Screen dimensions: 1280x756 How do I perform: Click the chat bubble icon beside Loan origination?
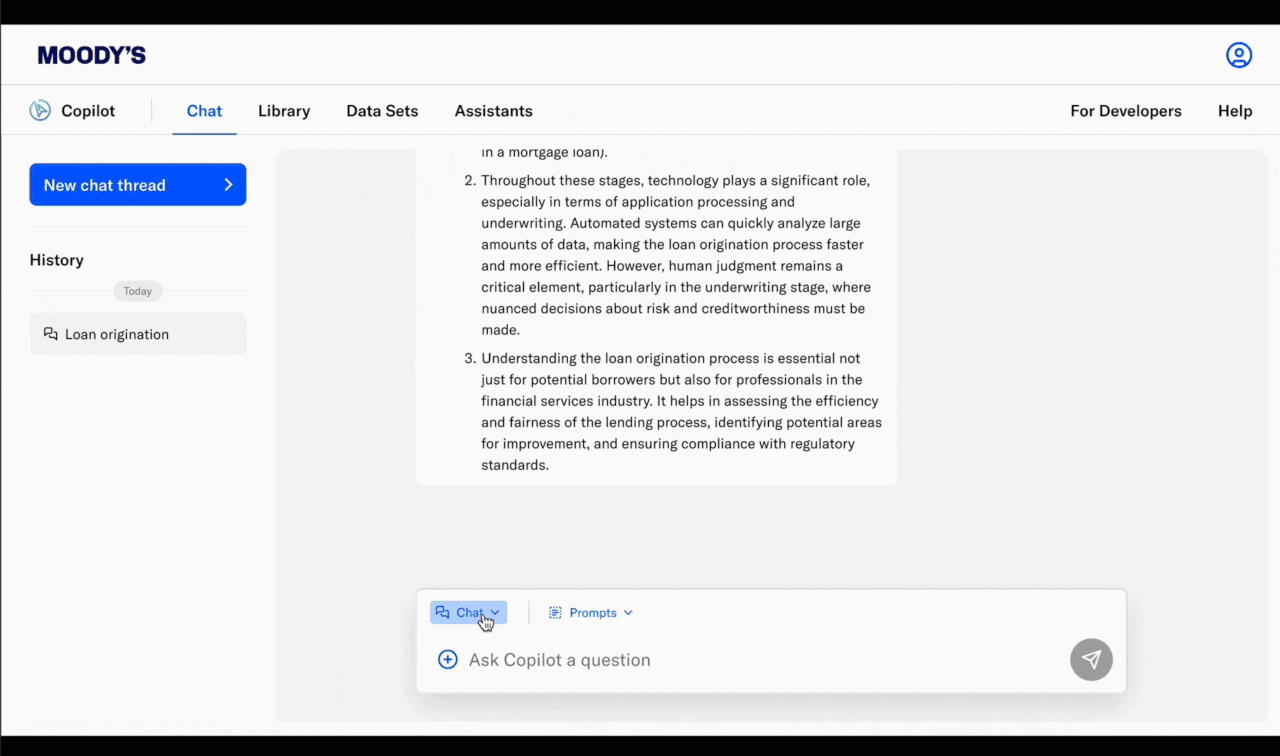(x=50, y=333)
